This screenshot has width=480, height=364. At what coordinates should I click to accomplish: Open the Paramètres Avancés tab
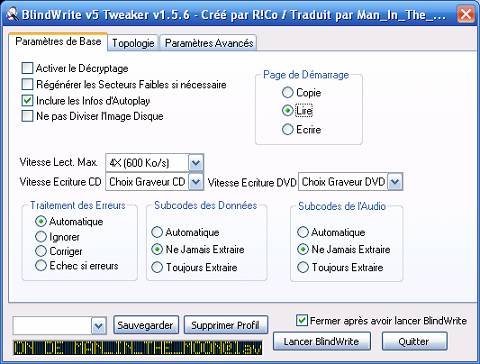click(x=209, y=43)
